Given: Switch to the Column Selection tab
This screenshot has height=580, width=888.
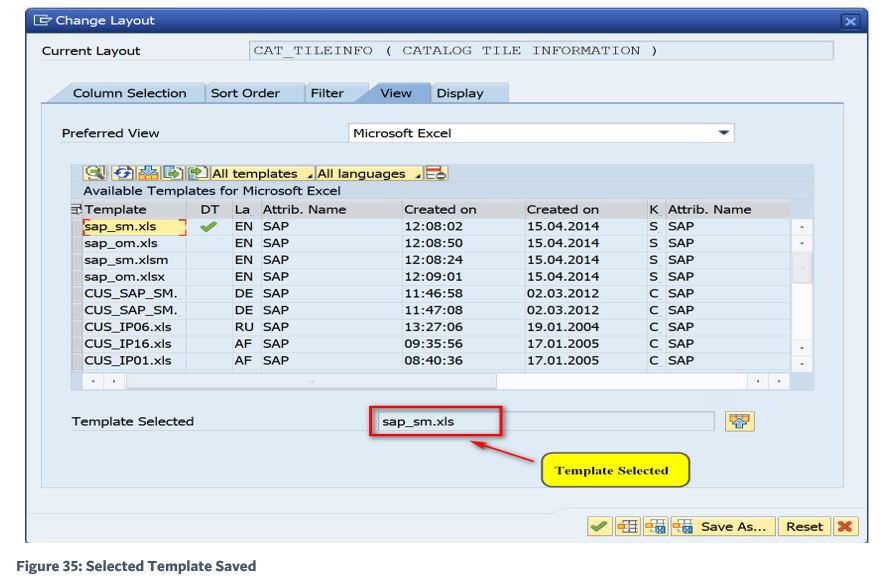Looking at the screenshot, I should 129,93.
